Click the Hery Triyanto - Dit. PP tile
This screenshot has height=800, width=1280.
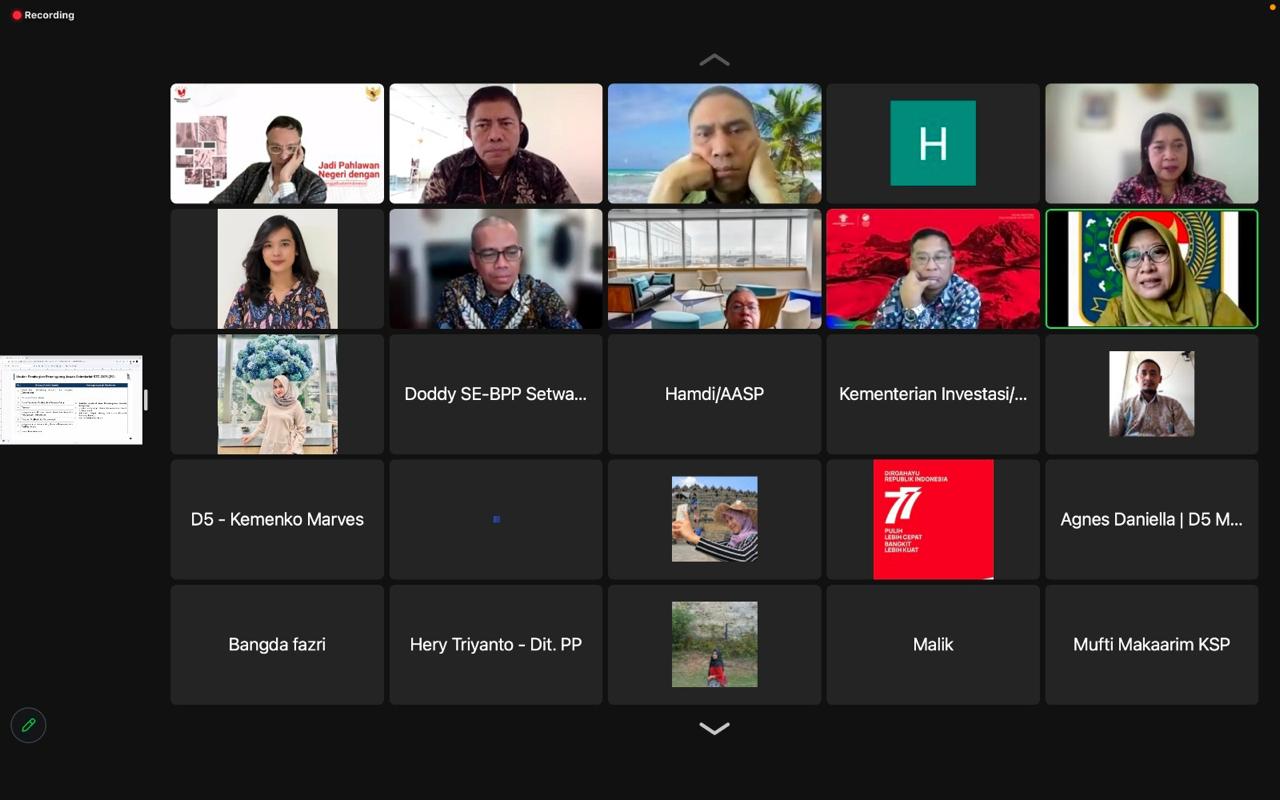point(496,645)
